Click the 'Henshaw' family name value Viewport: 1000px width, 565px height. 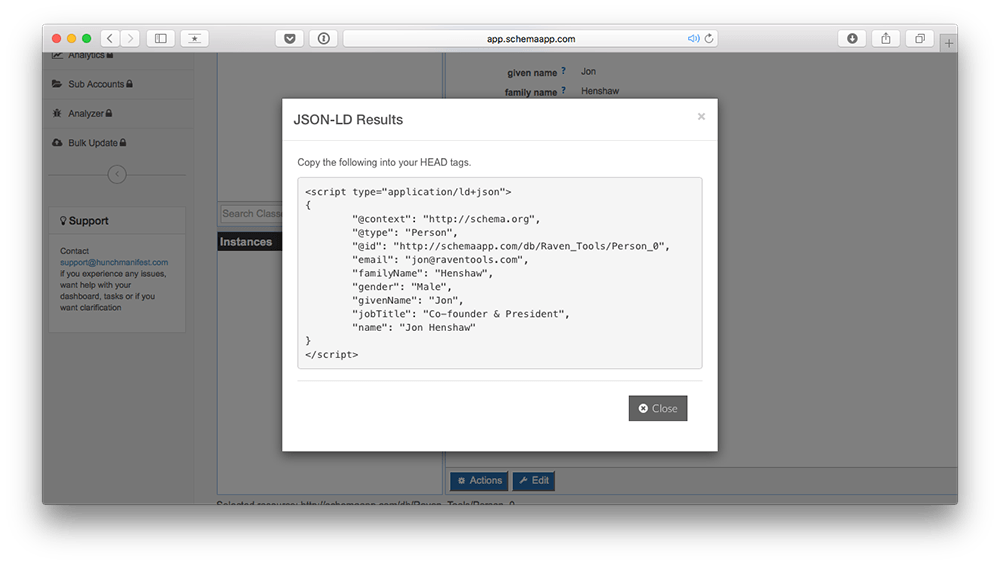click(599, 91)
